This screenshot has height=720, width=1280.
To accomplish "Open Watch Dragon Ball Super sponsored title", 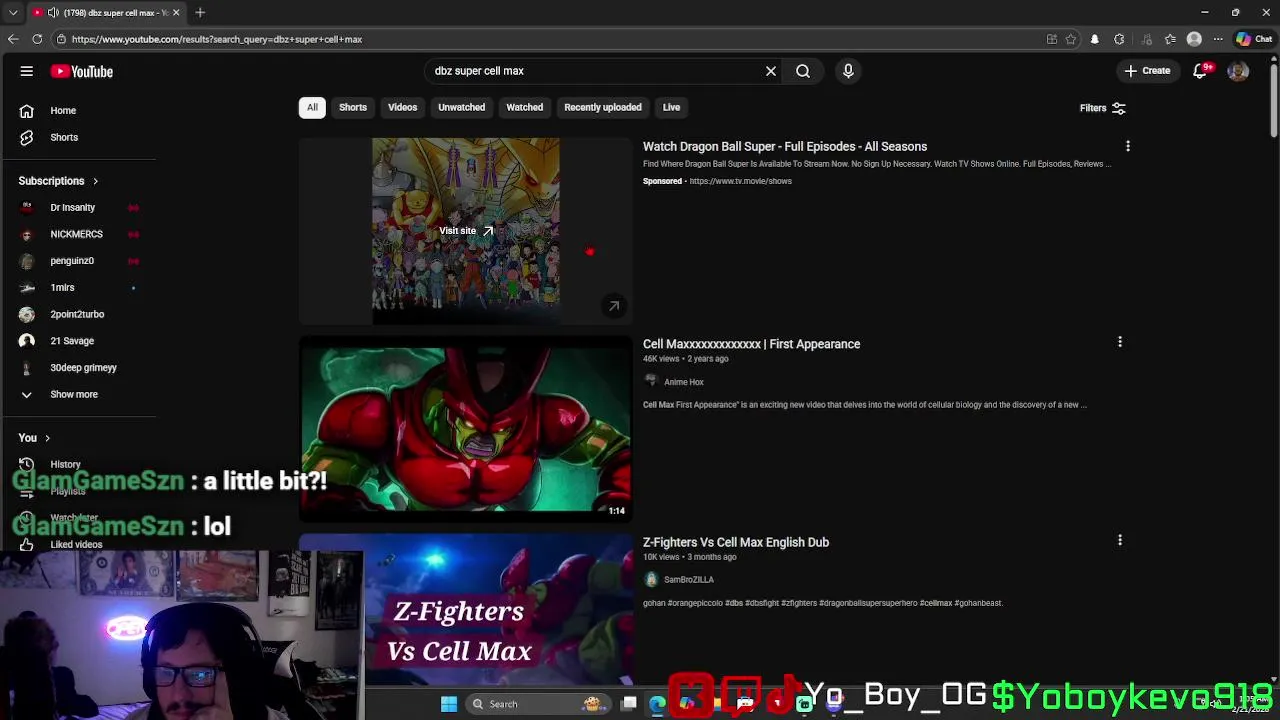I will 785,146.
